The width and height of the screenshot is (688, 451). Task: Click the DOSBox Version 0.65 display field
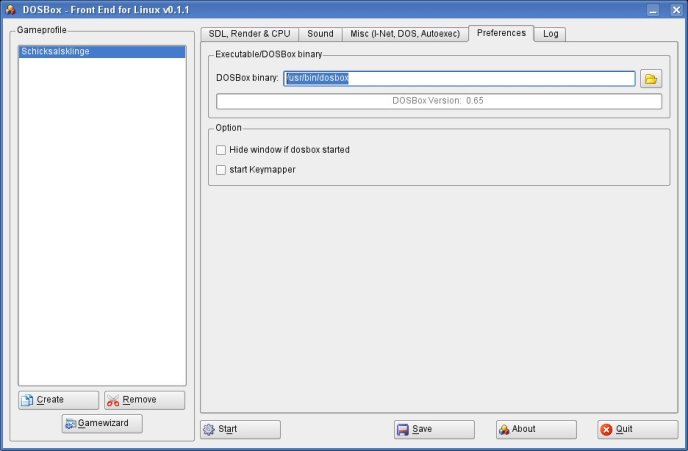click(439, 101)
